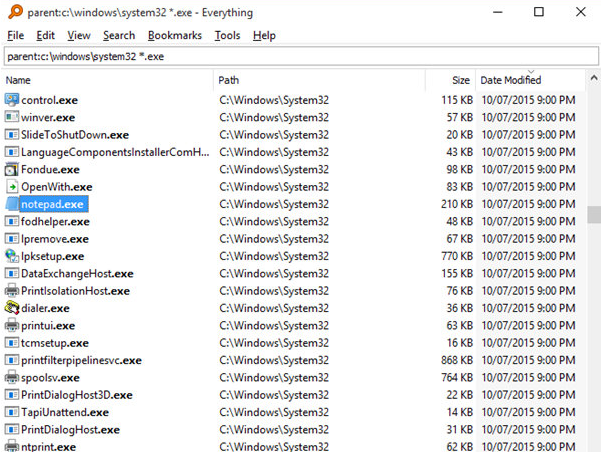The width and height of the screenshot is (601, 452).
Task: Click the printfilterpipelinesvc.exe icon
Action: click(11, 360)
